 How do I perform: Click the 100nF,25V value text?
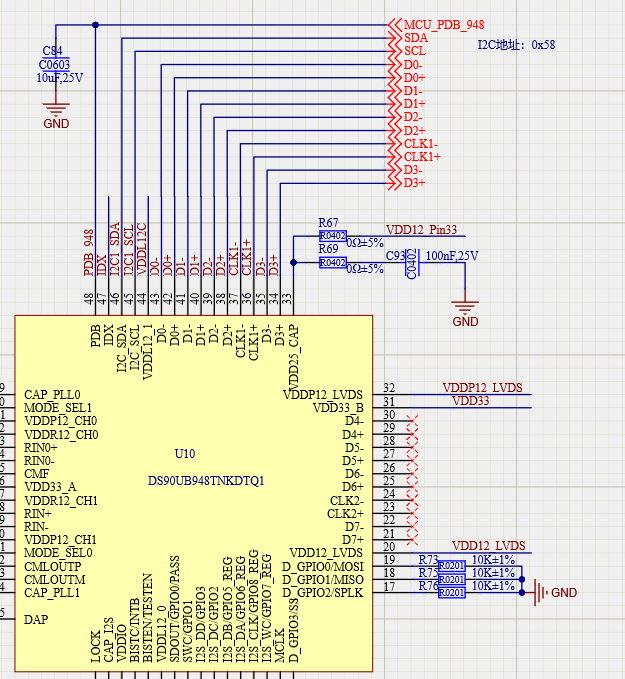452,256
